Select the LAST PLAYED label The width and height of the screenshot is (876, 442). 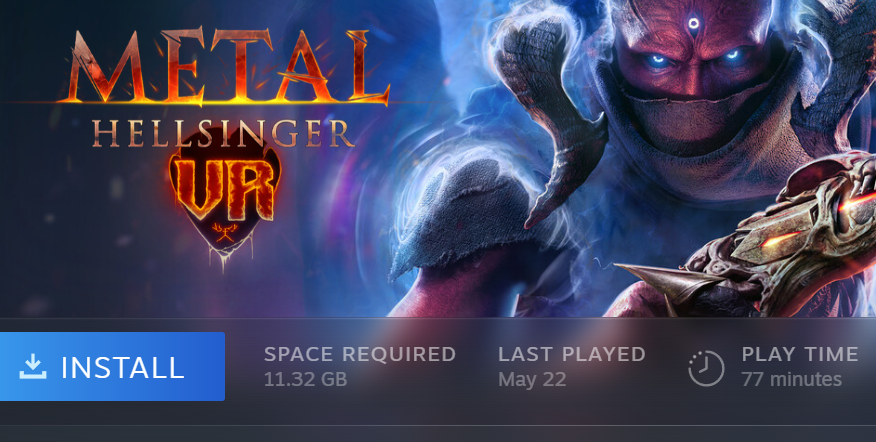pos(572,354)
